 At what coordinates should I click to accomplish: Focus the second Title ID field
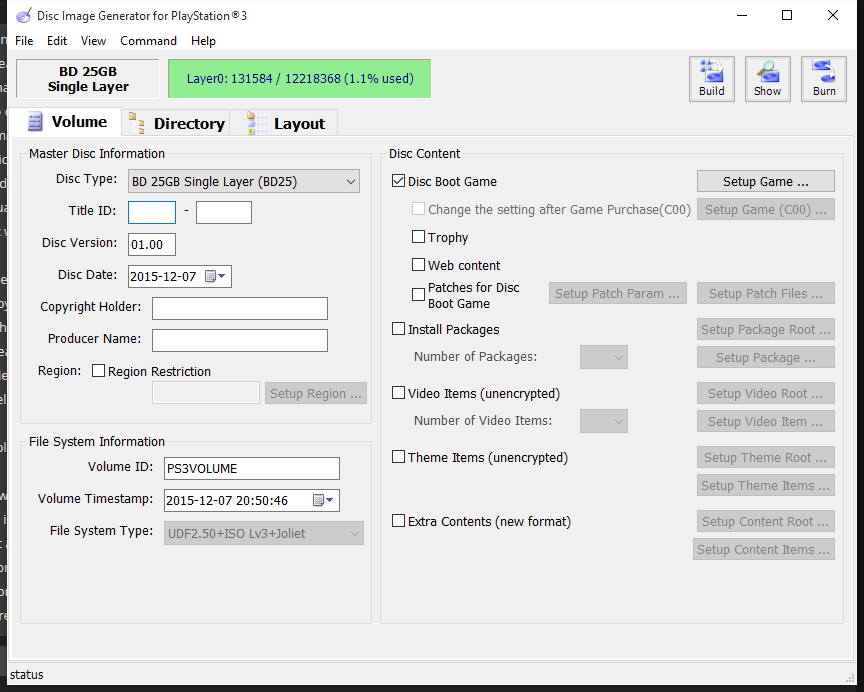click(x=224, y=212)
